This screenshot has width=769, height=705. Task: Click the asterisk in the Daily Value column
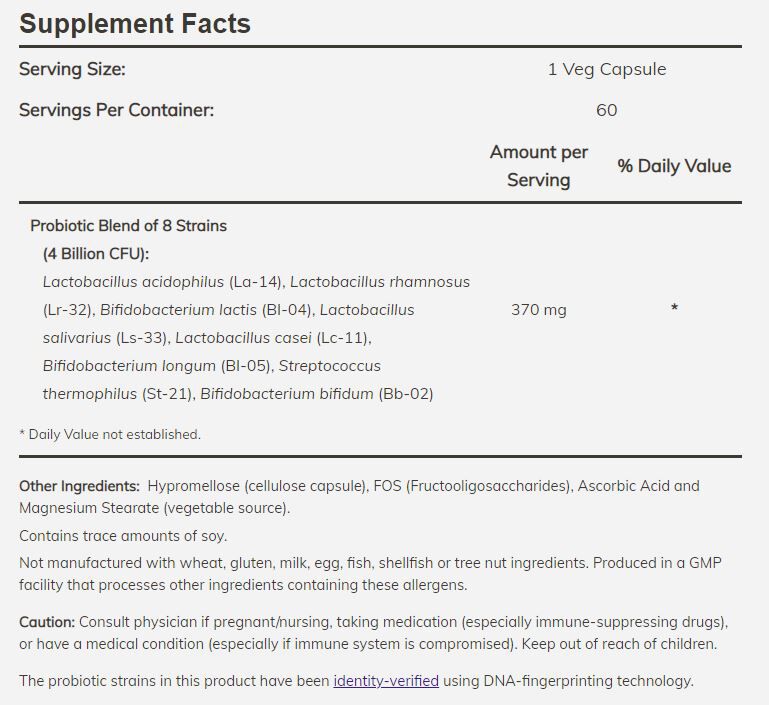pos(674,309)
